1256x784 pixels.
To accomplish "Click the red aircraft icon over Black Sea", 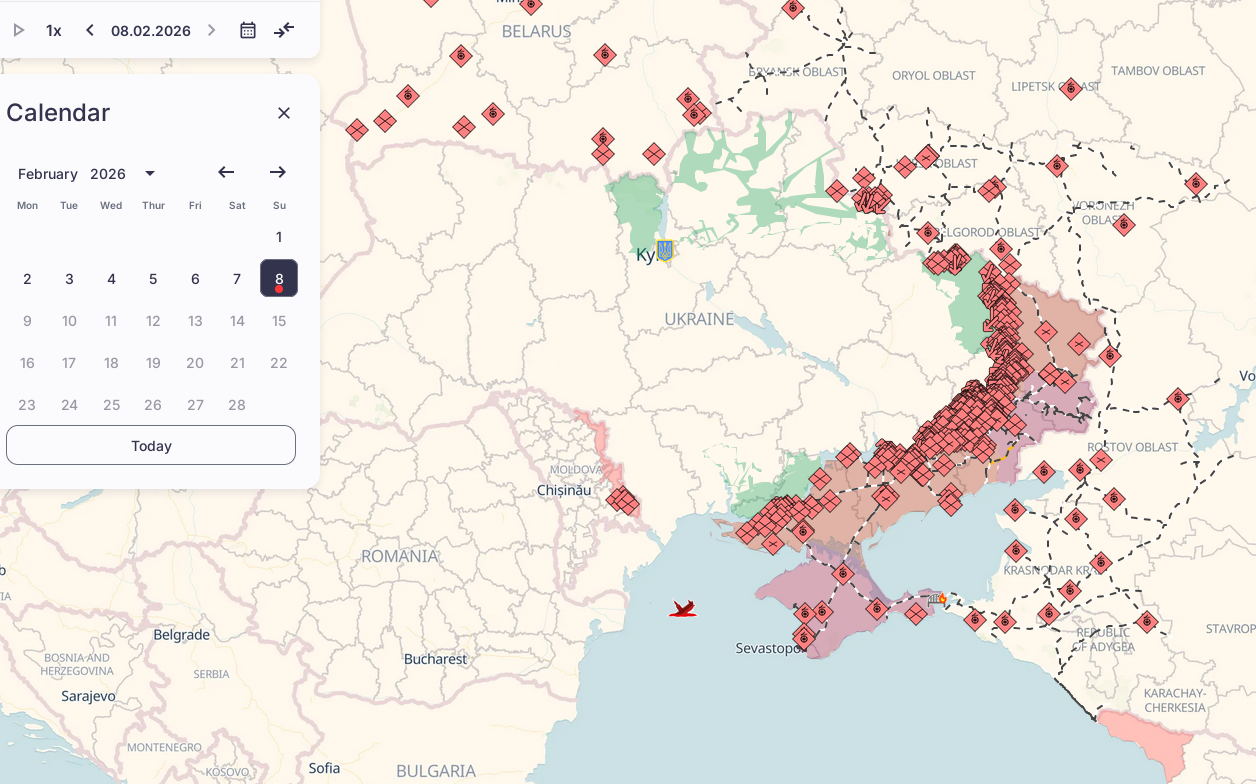I will [x=683, y=609].
